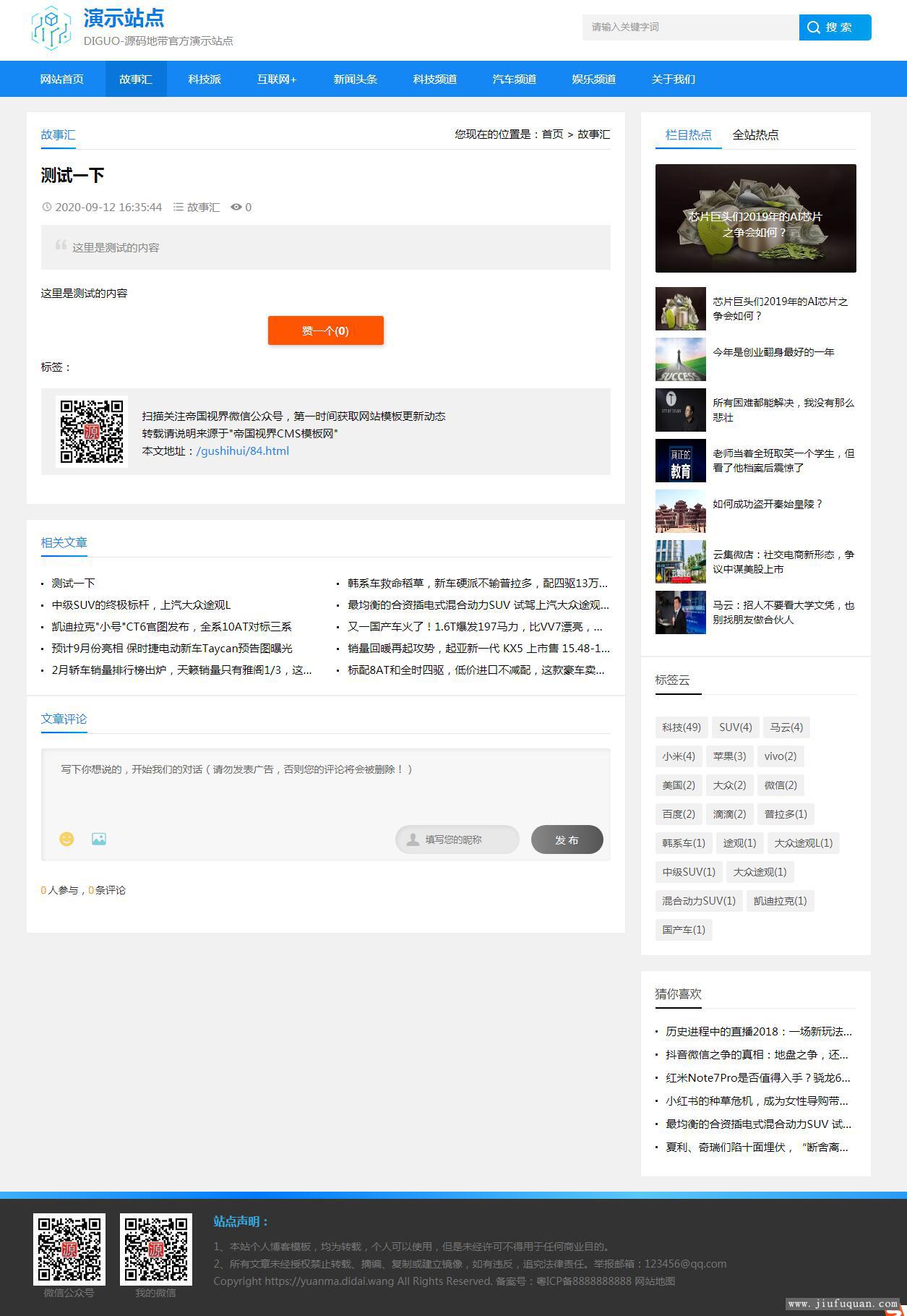Focus the keyword search input field
Viewport: 907px width, 1316px height.
[690, 27]
